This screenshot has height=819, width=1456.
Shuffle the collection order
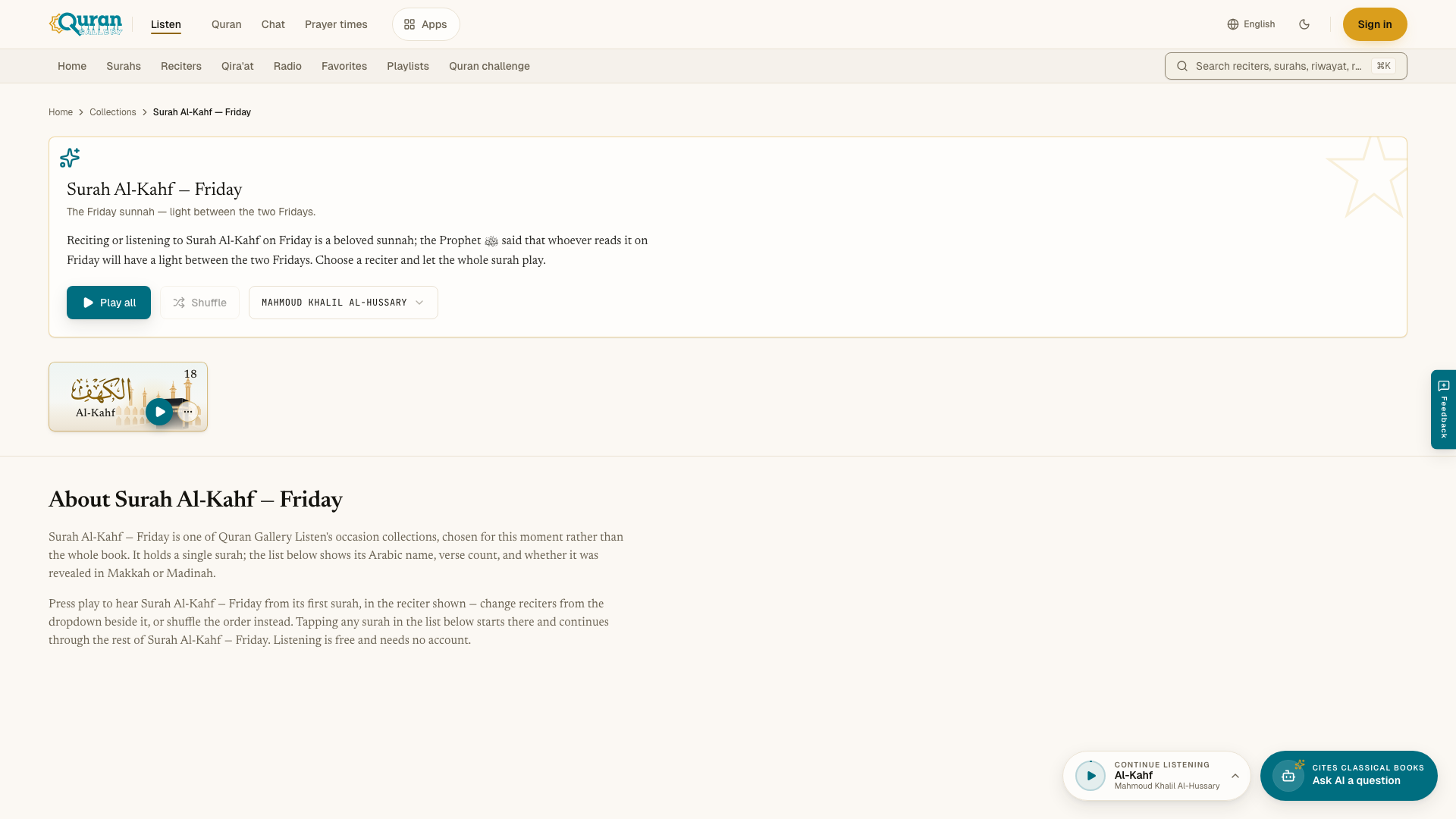click(x=199, y=303)
